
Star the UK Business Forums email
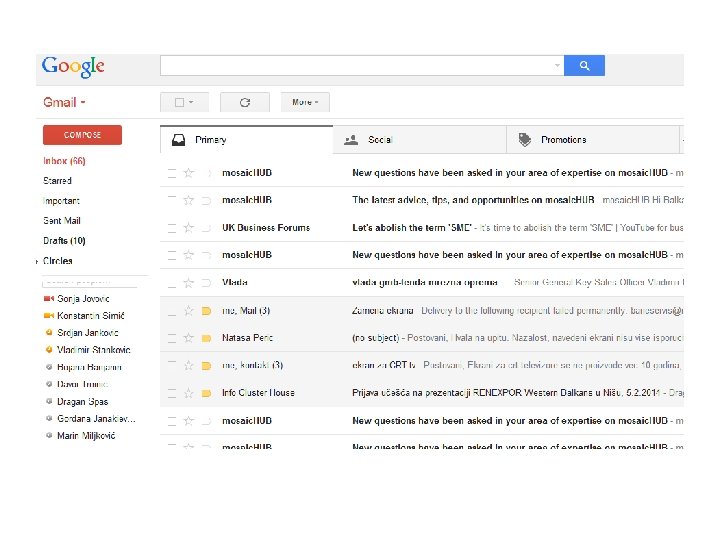188,227
